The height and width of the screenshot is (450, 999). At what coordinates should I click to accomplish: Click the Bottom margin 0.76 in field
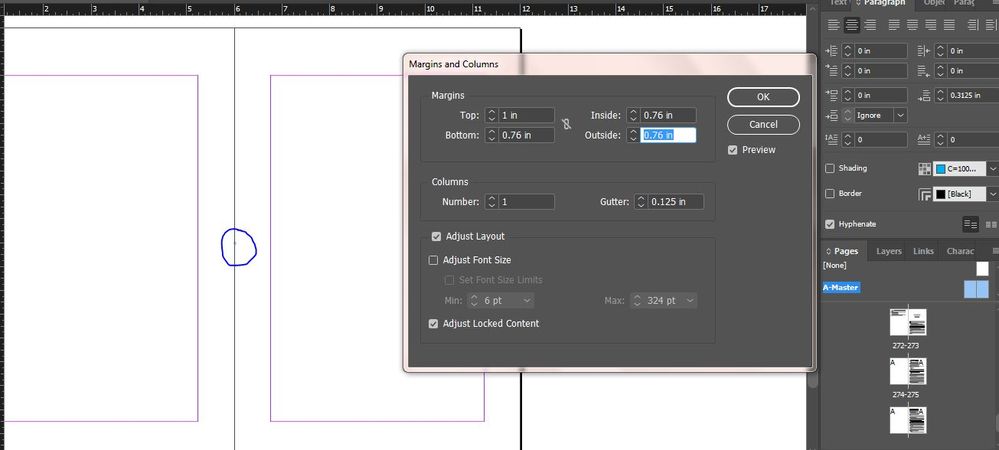tap(526, 135)
